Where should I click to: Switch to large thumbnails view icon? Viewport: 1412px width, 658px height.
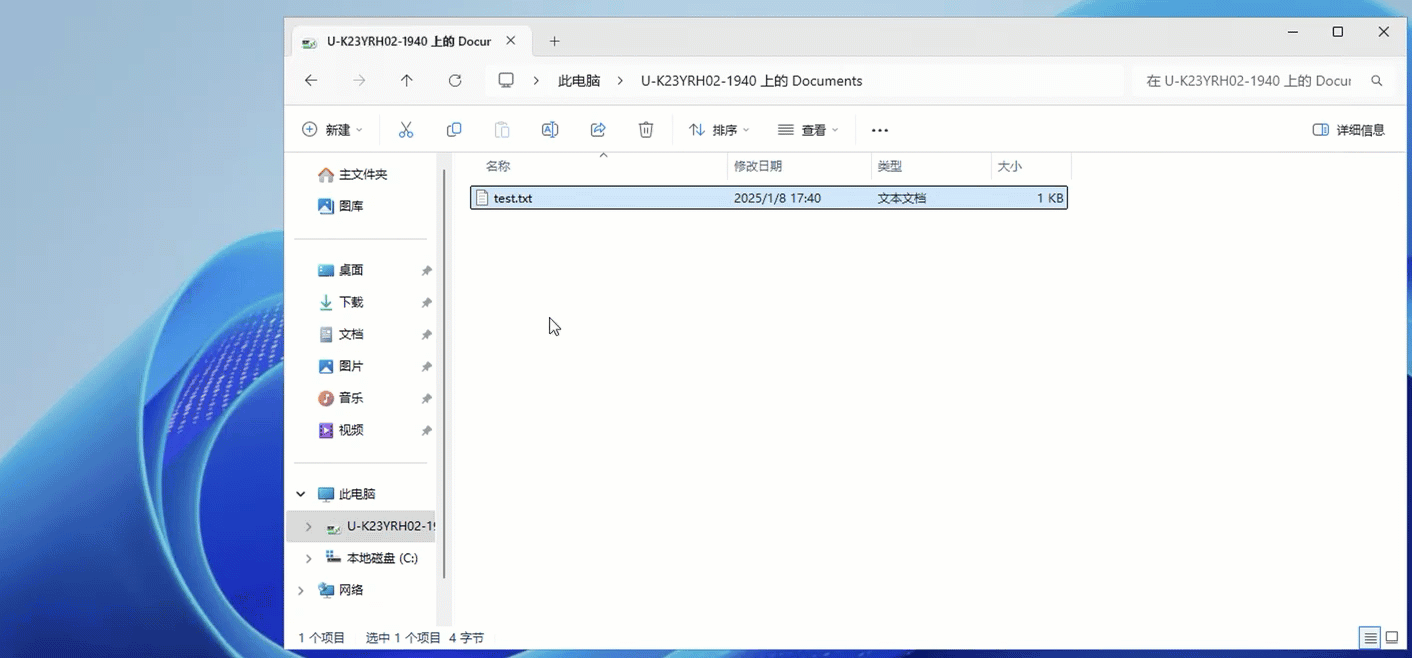[1391, 637]
